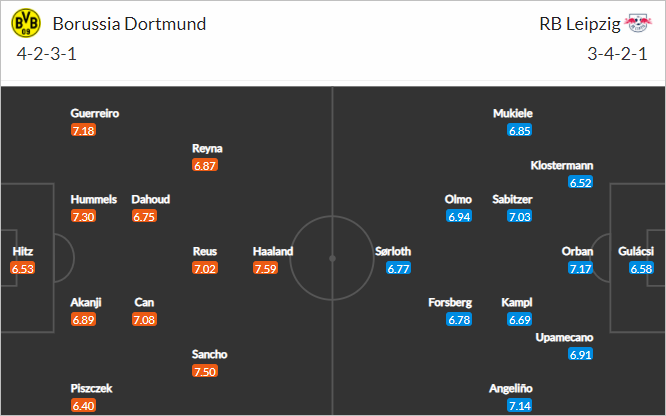Open the Borussia Dortmund team name link
This screenshot has height=416, width=666.
point(129,24)
